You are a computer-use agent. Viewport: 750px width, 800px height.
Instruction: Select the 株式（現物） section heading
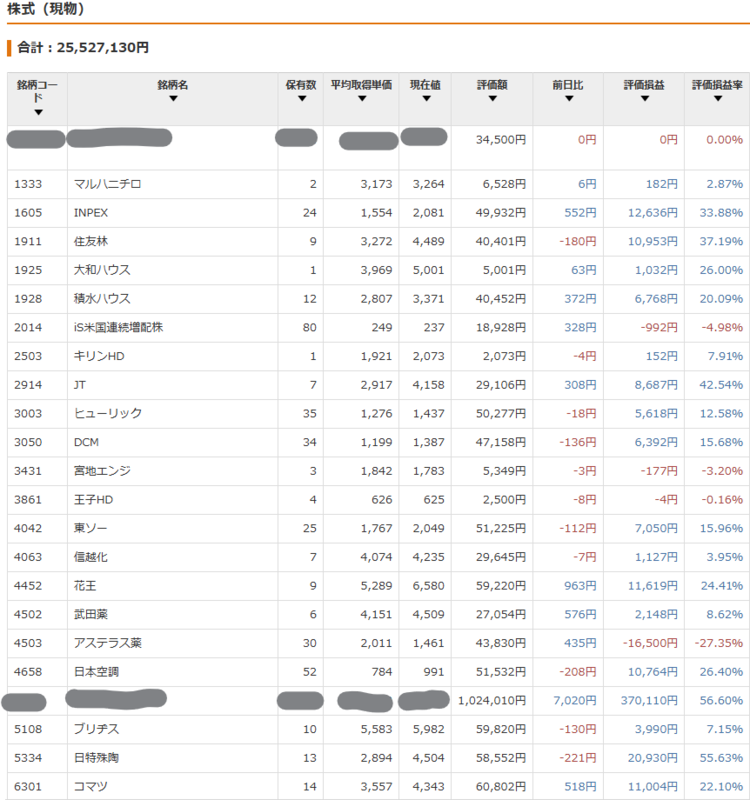click(x=46, y=9)
